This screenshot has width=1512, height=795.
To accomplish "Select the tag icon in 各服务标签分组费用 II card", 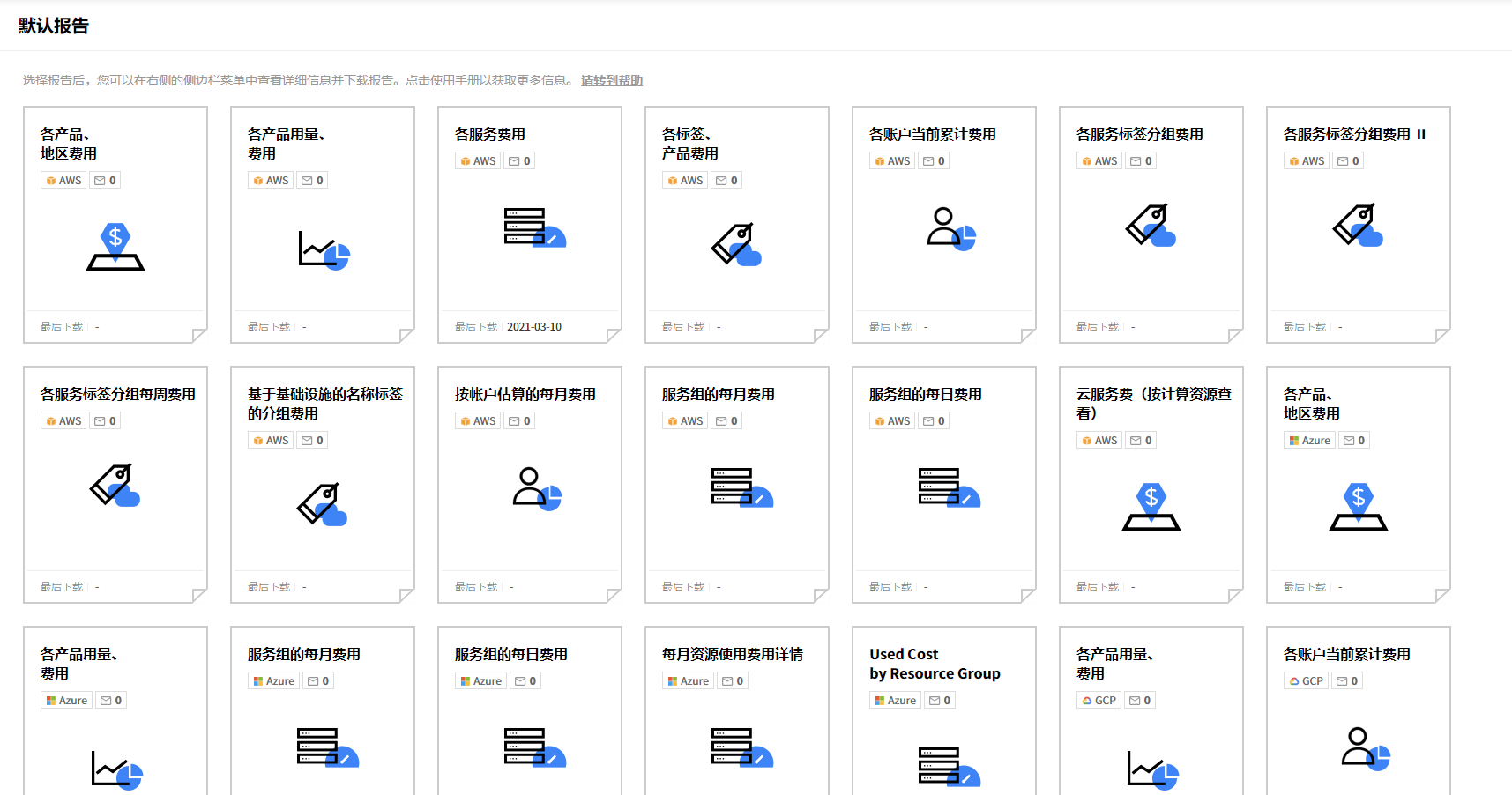I will tap(1358, 226).
